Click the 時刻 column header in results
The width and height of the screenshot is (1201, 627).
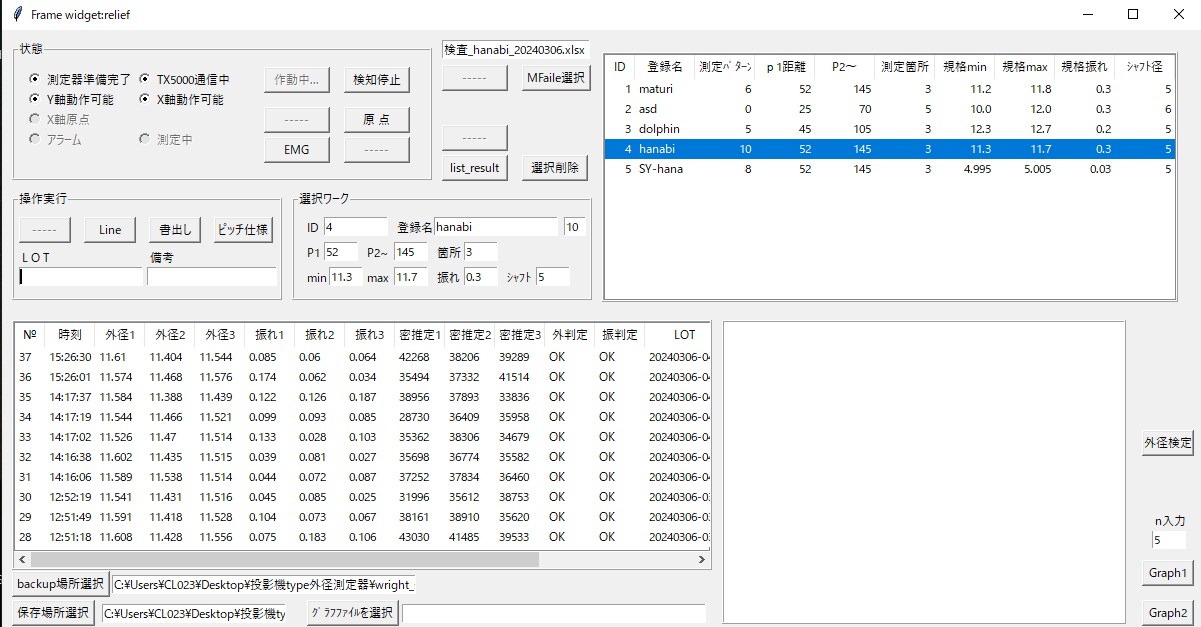pyautogui.click(x=70, y=335)
